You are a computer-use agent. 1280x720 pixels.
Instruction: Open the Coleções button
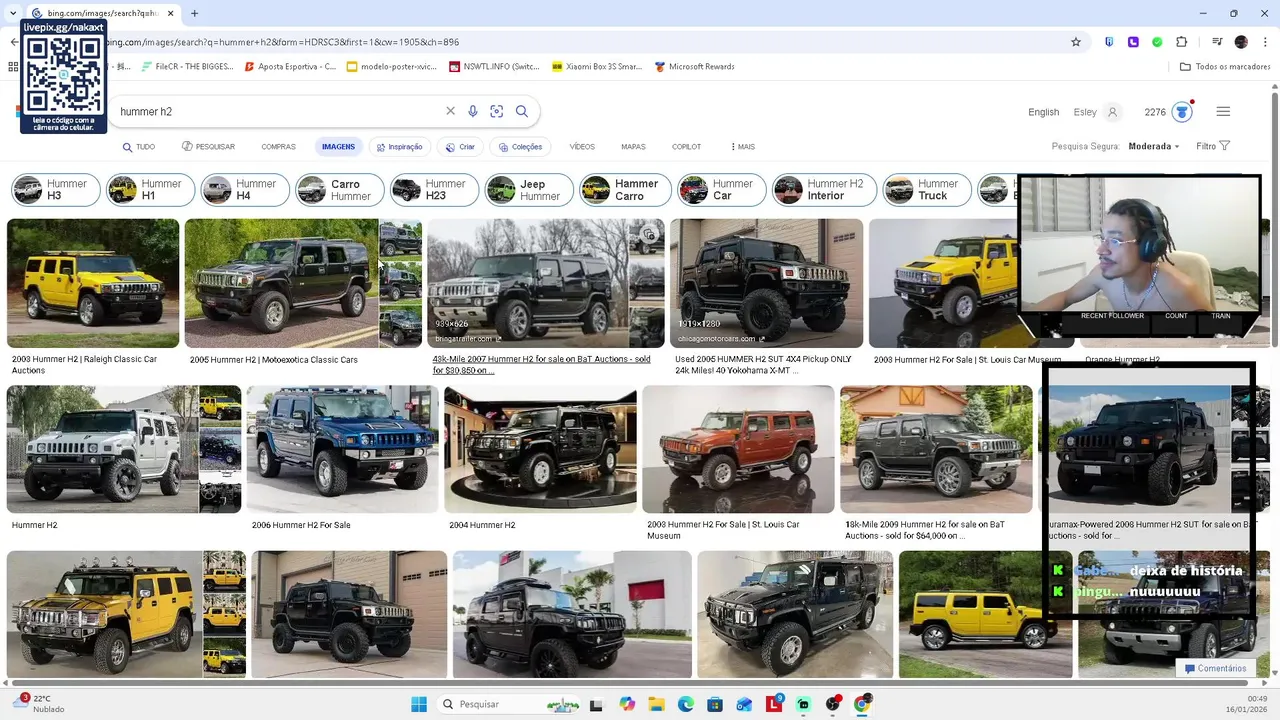(x=520, y=147)
